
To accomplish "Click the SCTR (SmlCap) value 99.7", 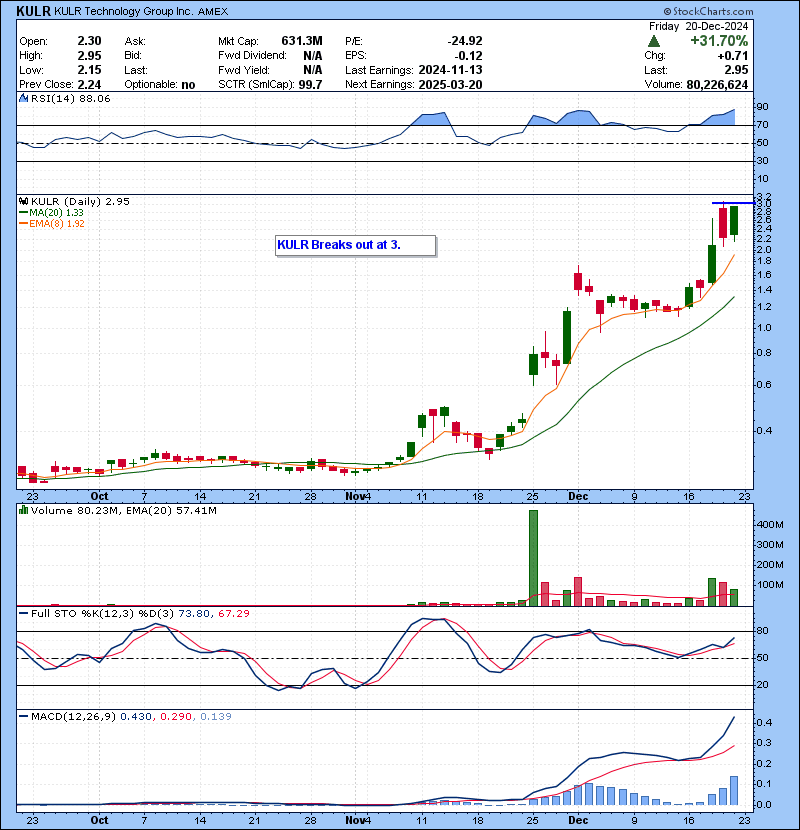I will [x=310, y=84].
